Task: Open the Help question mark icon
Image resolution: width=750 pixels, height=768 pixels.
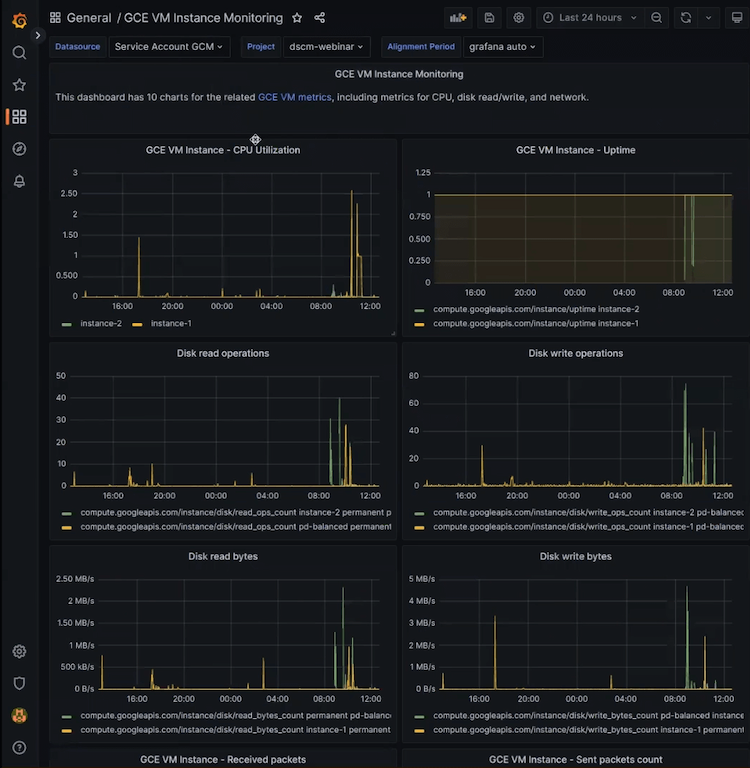Action: pyautogui.click(x=19, y=747)
